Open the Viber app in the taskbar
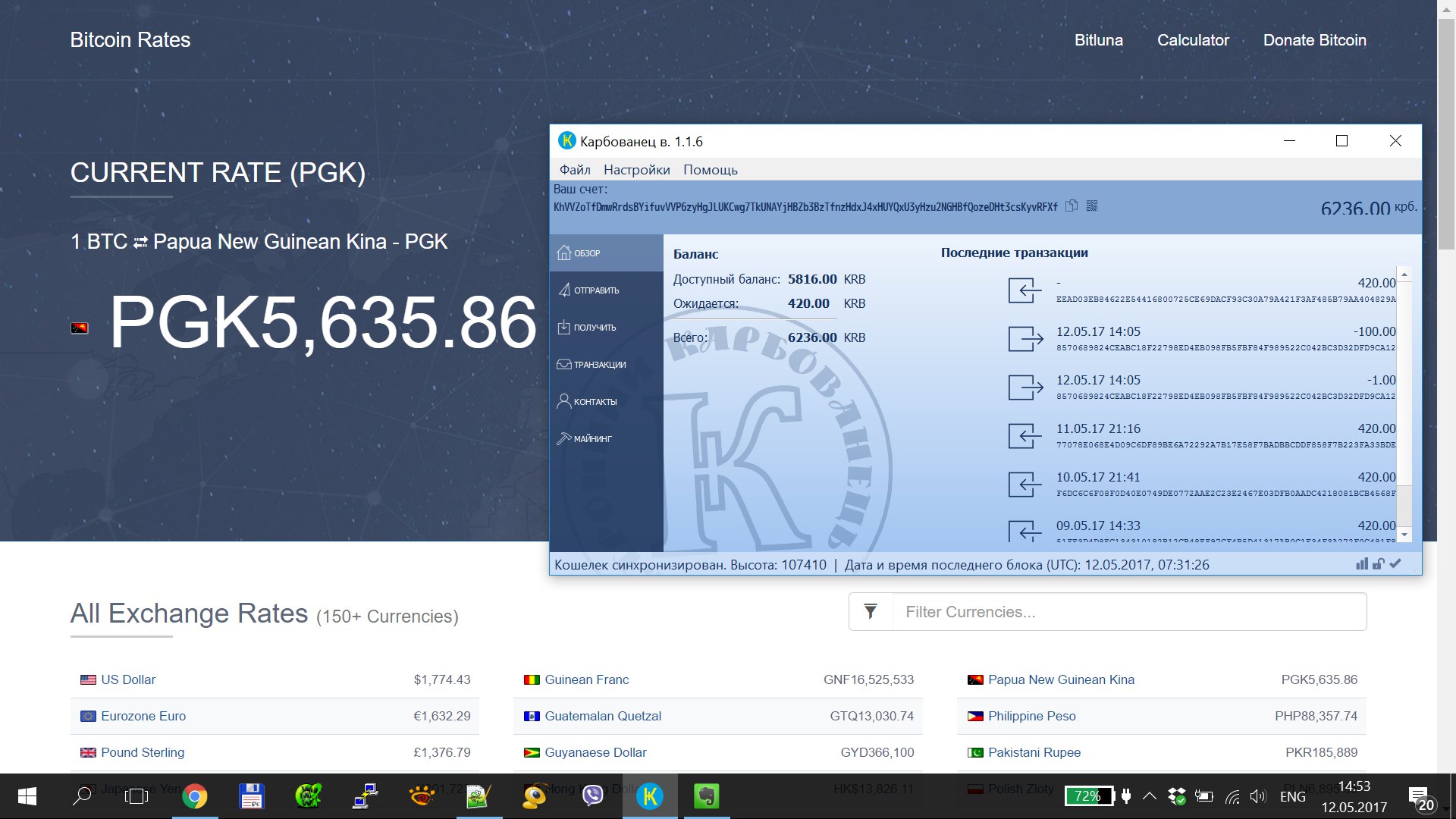 click(x=592, y=796)
